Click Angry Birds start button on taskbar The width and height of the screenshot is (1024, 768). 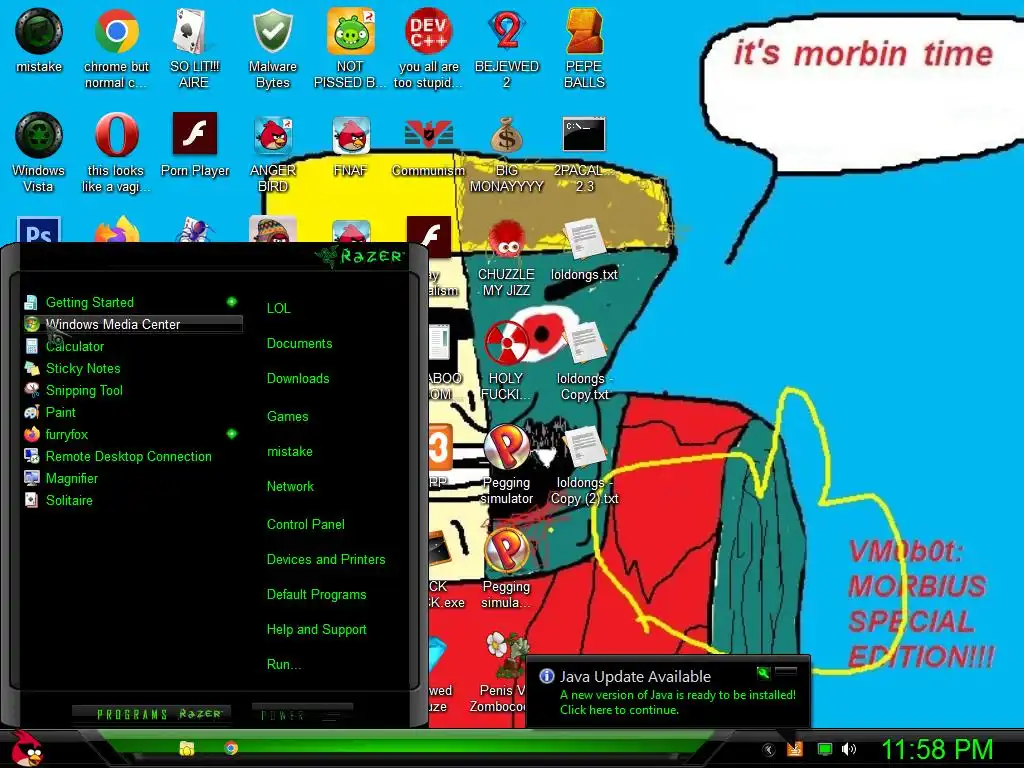26,748
